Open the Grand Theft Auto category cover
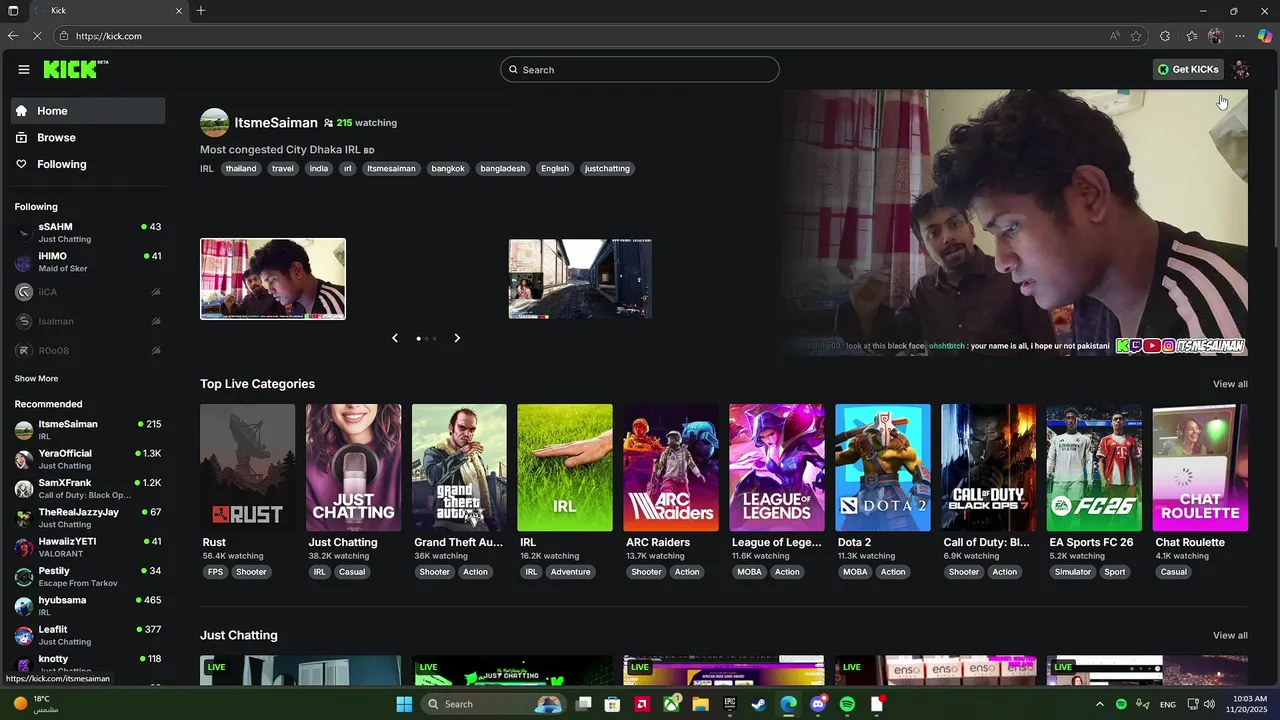 pos(459,467)
